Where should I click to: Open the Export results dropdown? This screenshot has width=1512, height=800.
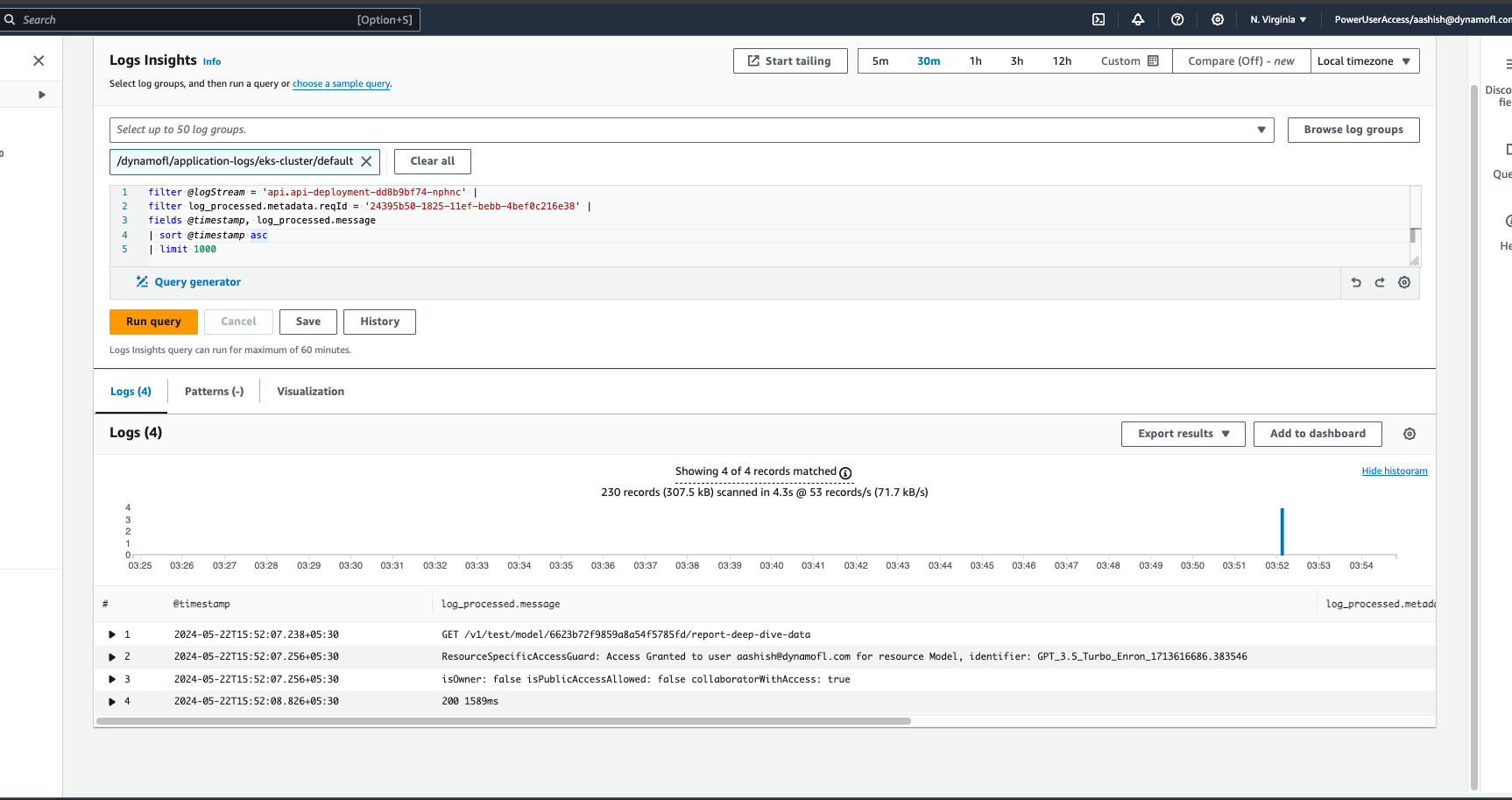click(1183, 434)
